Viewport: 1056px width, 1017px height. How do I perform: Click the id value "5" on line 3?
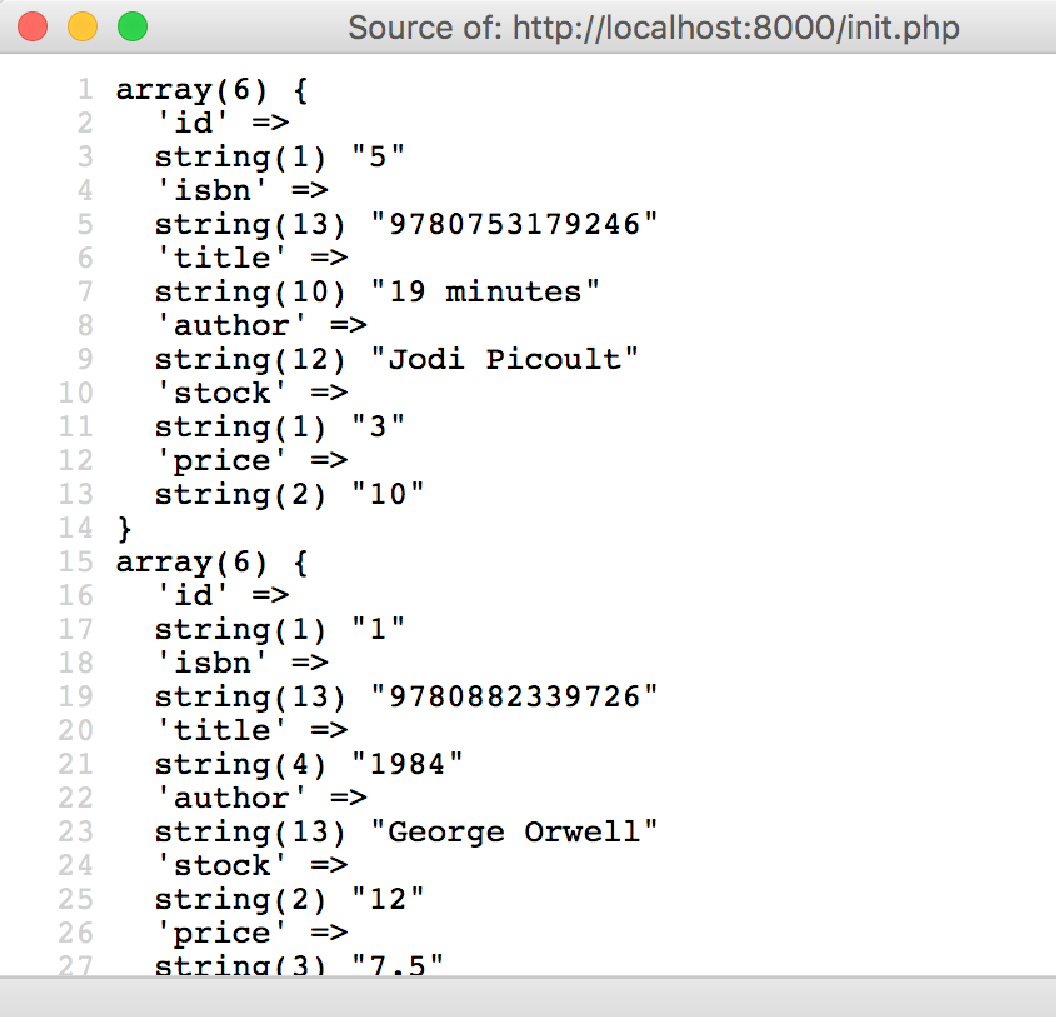[x=378, y=157]
